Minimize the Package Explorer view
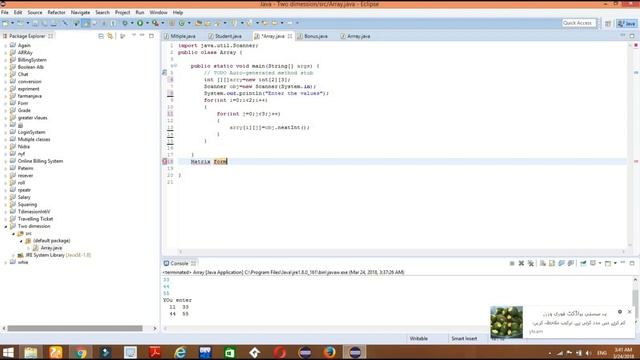Screen dimensions: 640x360 [142, 36]
